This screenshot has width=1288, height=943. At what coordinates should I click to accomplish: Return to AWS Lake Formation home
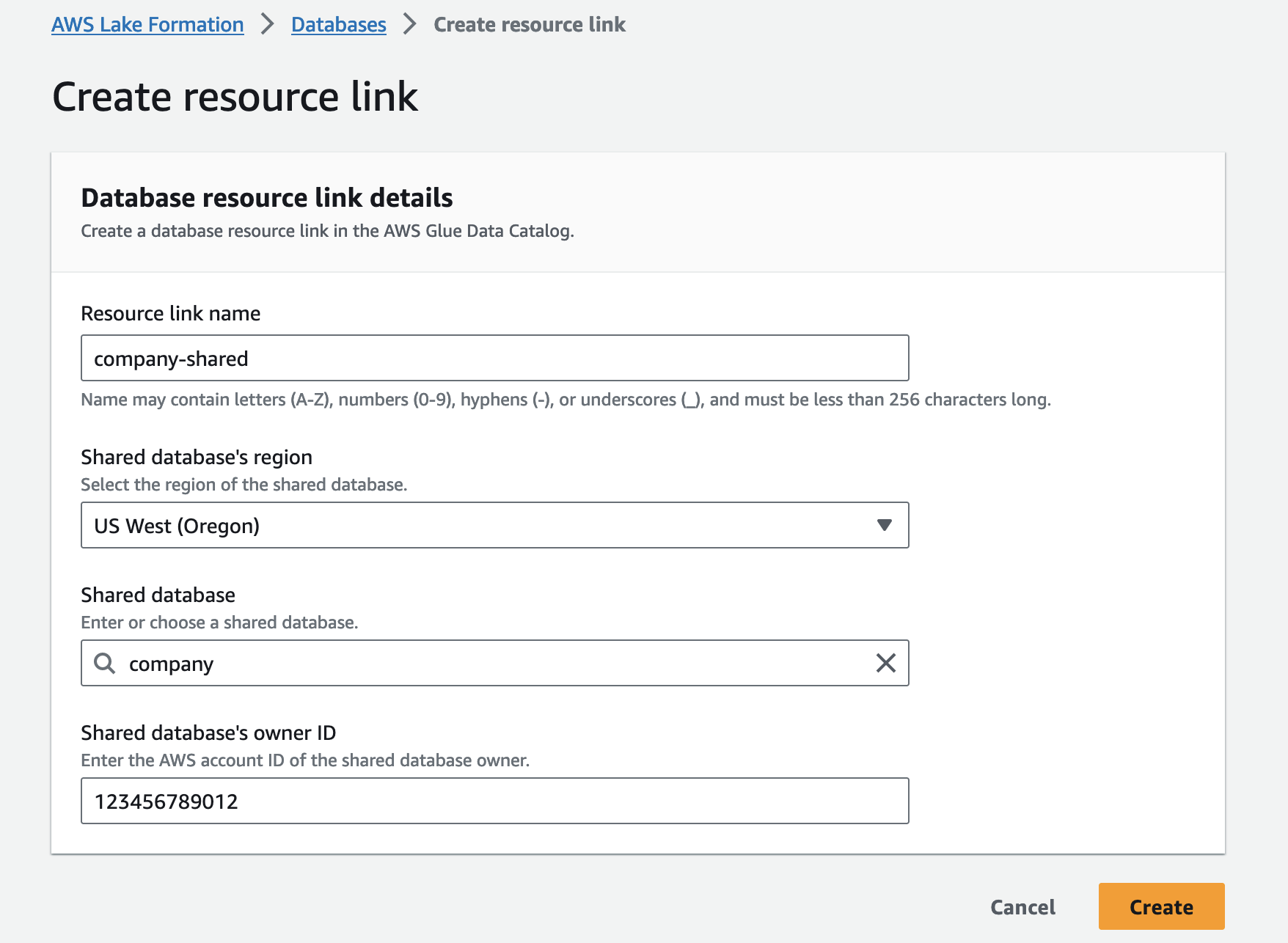coord(147,24)
